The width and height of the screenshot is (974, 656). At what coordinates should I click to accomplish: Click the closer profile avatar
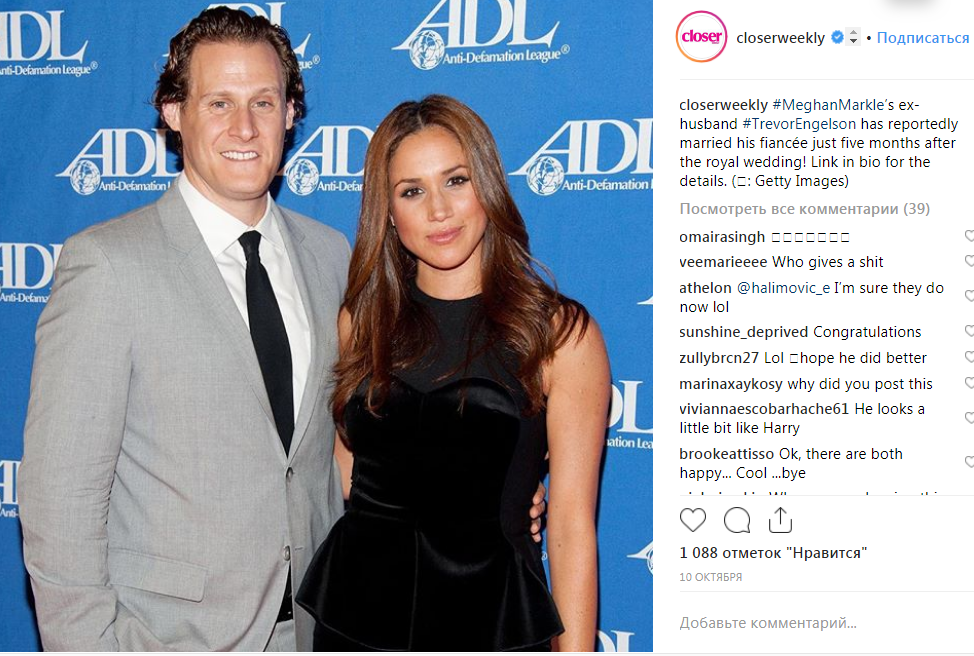pyautogui.click(x=701, y=37)
